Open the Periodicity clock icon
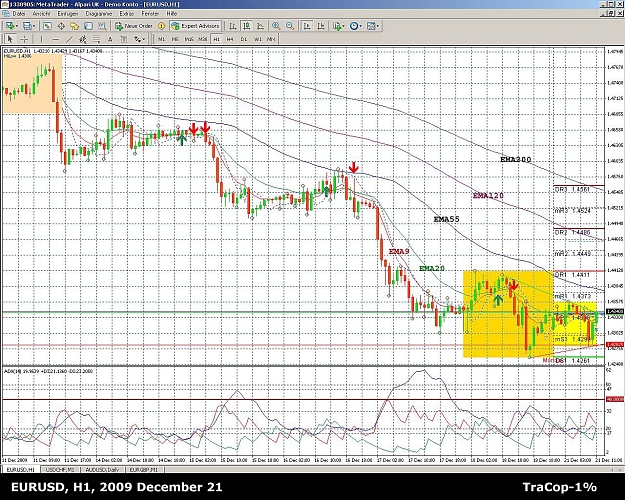 pyautogui.click(x=354, y=26)
